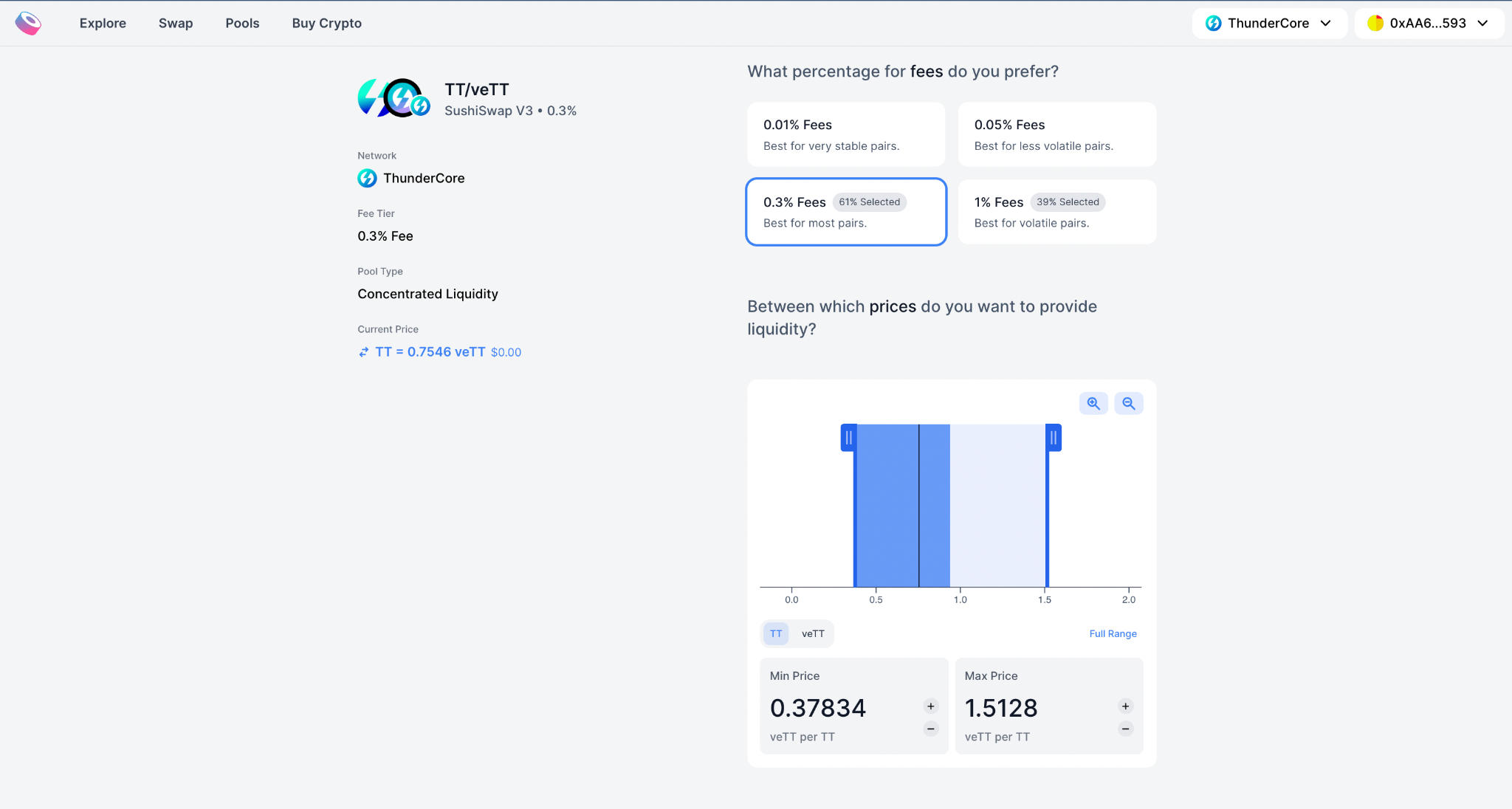Zoom in the liquidity chart

pos(1093,404)
